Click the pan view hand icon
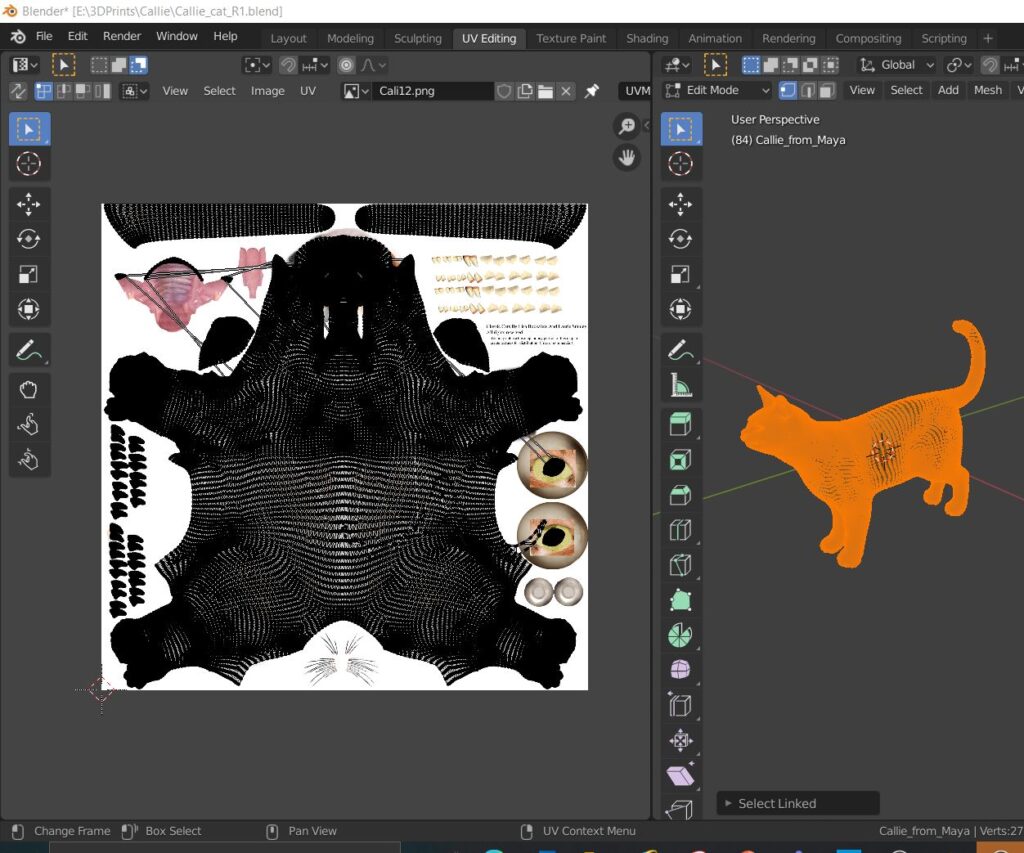 click(x=627, y=157)
